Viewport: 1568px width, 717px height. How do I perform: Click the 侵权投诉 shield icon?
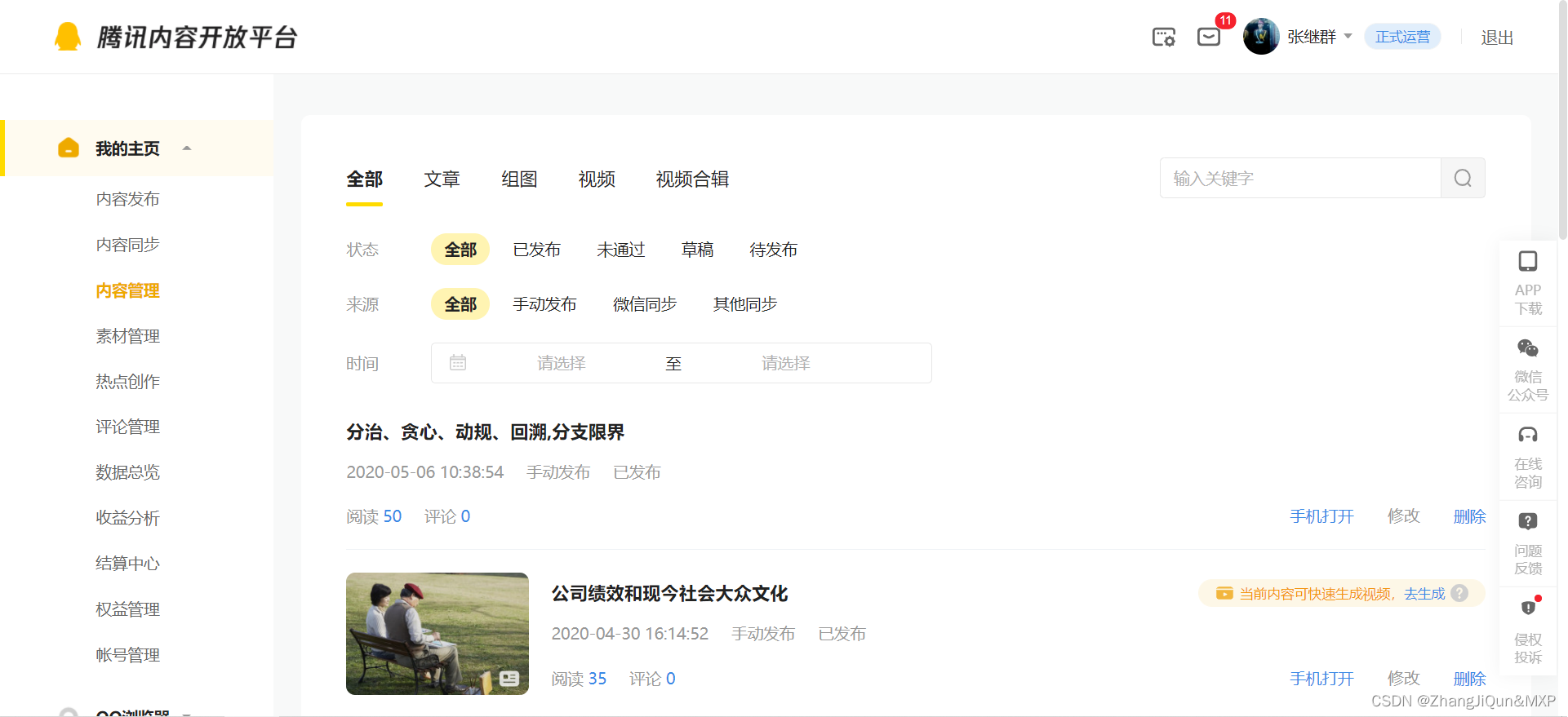click(x=1528, y=608)
